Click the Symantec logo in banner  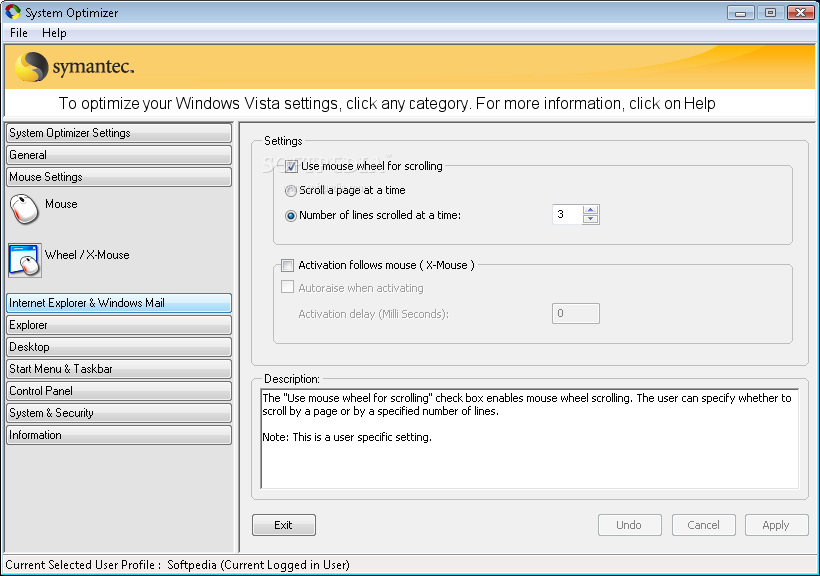tap(74, 67)
